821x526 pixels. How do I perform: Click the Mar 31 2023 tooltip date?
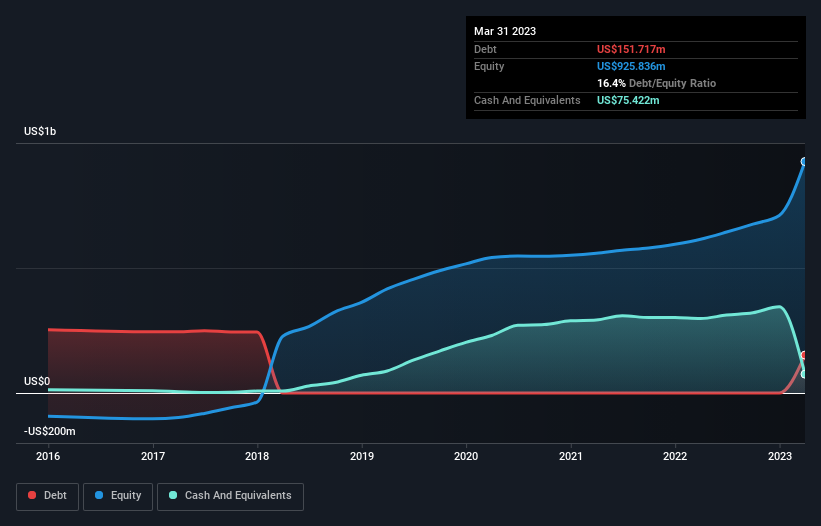coord(505,31)
